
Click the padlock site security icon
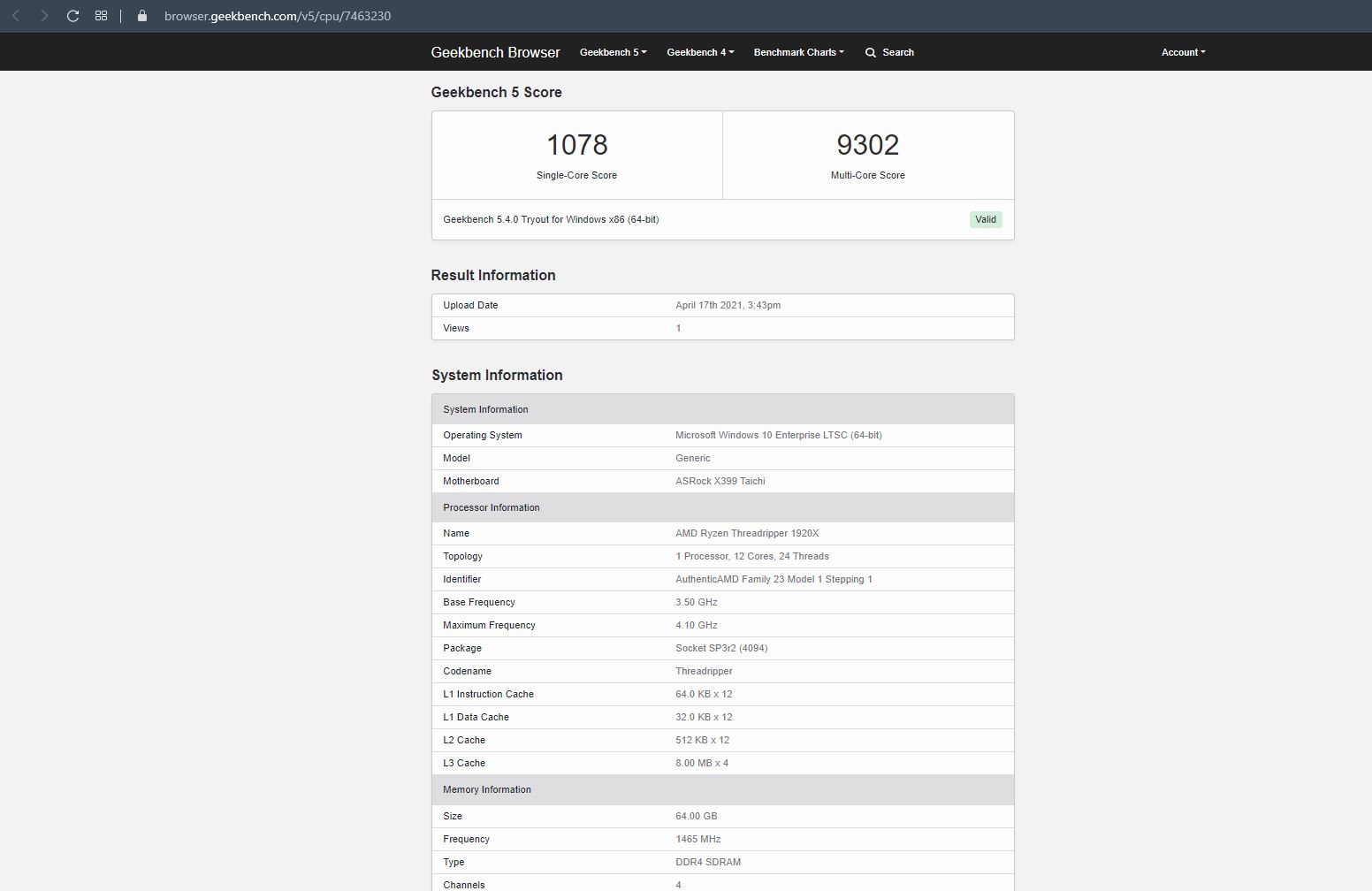[x=142, y=16]
